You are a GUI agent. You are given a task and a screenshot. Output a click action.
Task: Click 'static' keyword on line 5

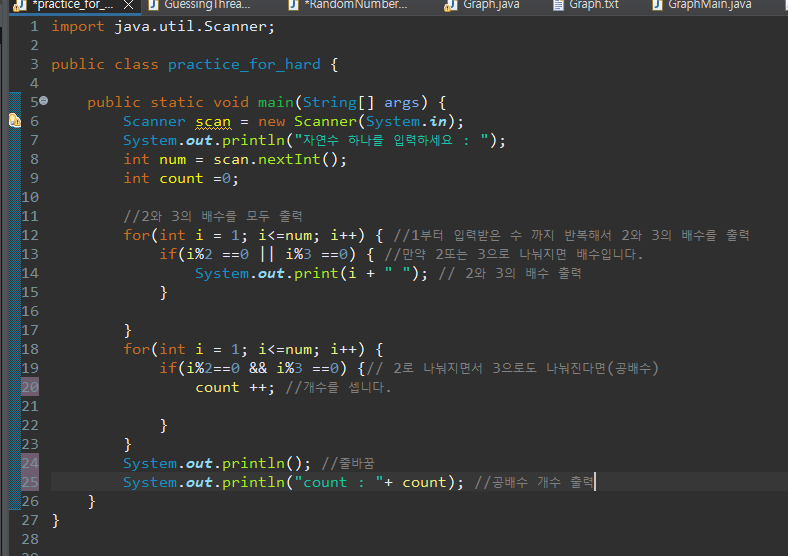[177, 103]
